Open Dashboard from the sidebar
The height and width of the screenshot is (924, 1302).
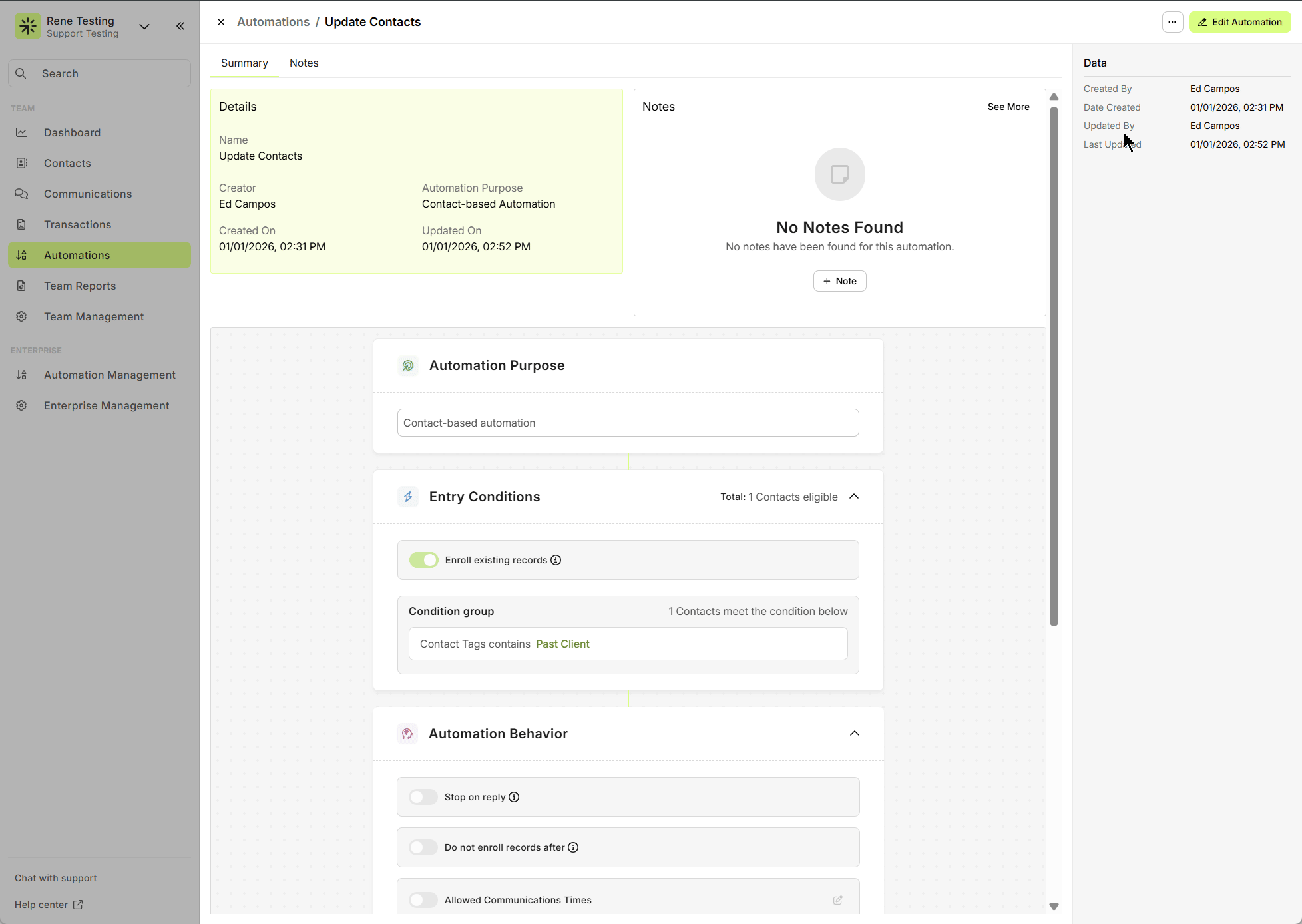click(x=72, y=132)
